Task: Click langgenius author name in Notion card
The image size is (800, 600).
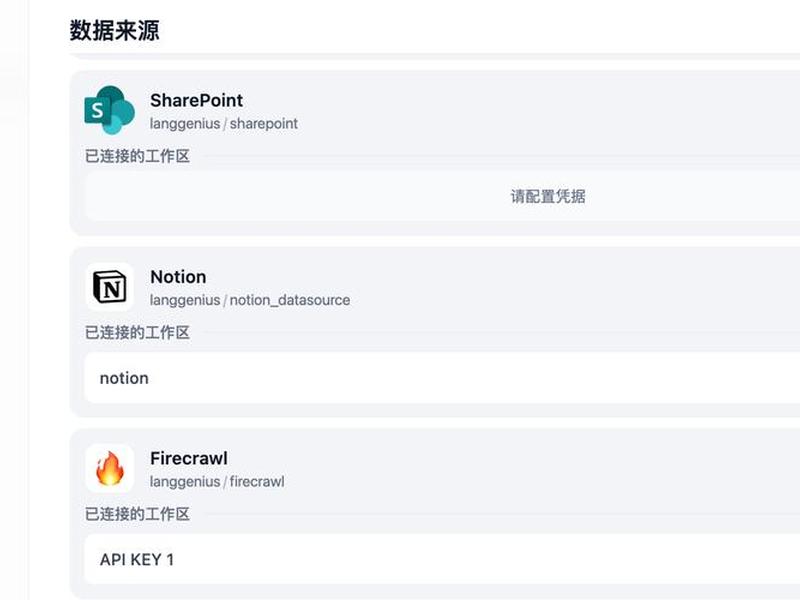Action: tap(185, 301)
